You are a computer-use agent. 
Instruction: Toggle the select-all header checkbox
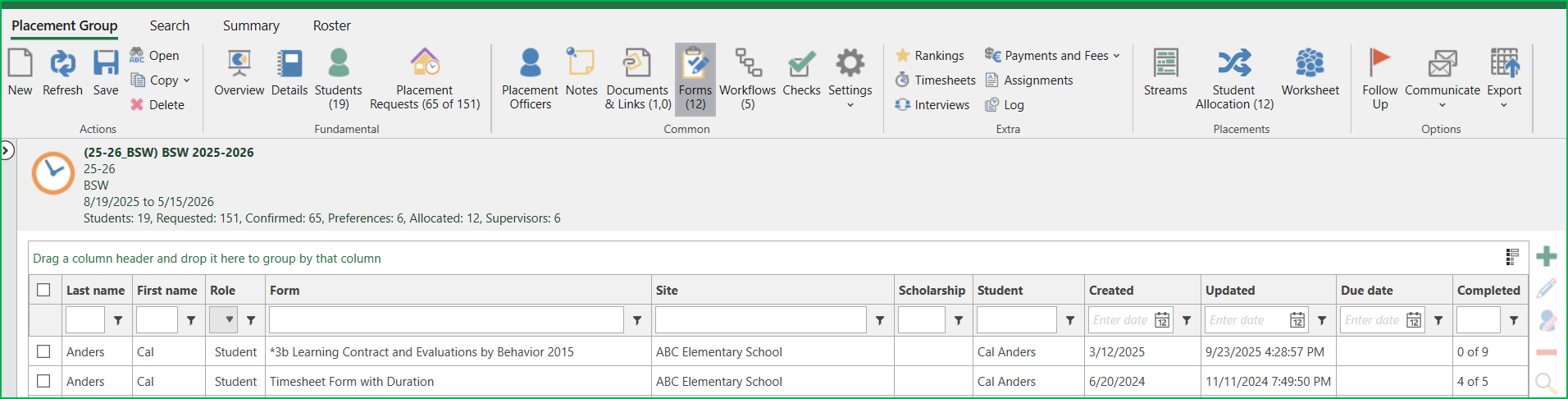(43, 290)
